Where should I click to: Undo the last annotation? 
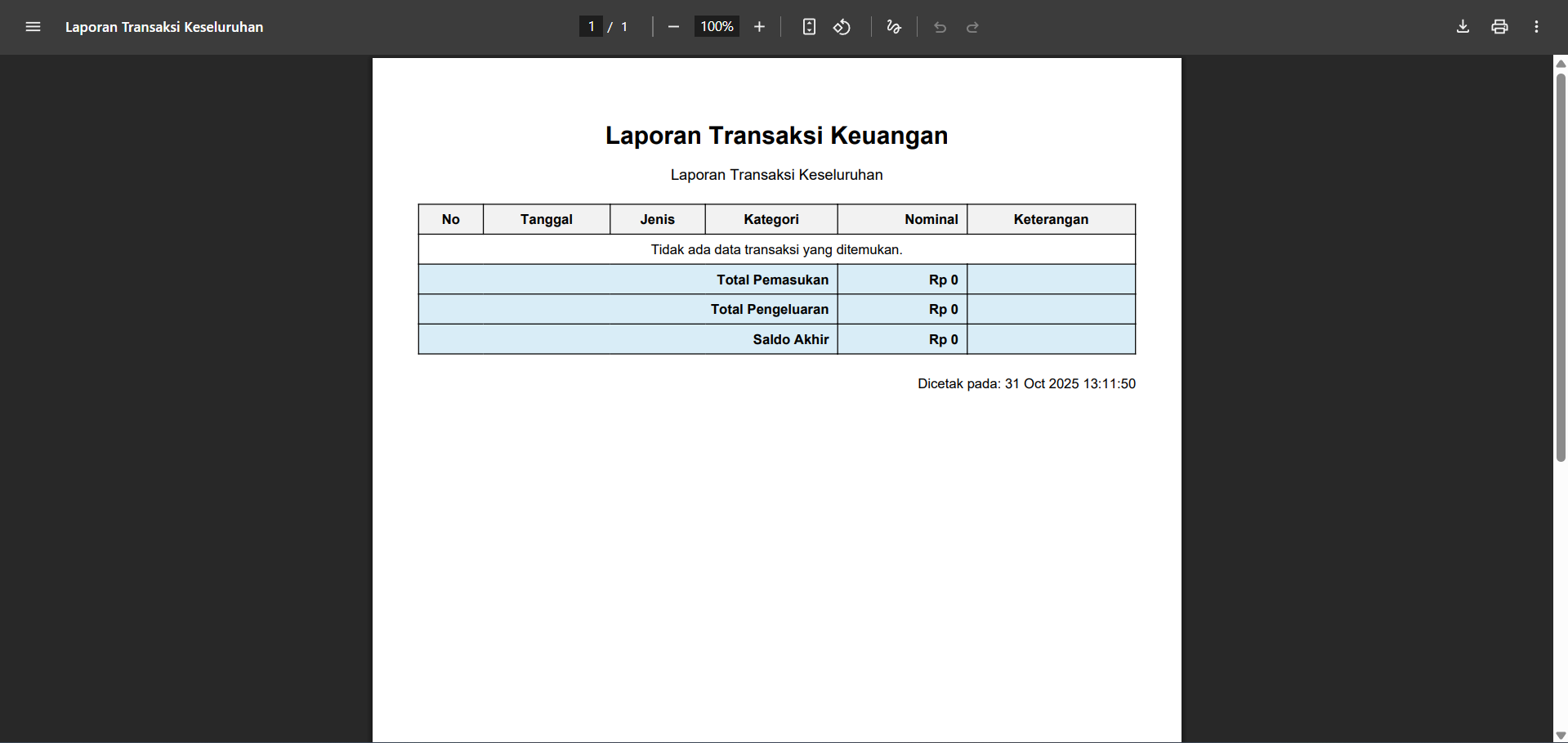(940, 27)
